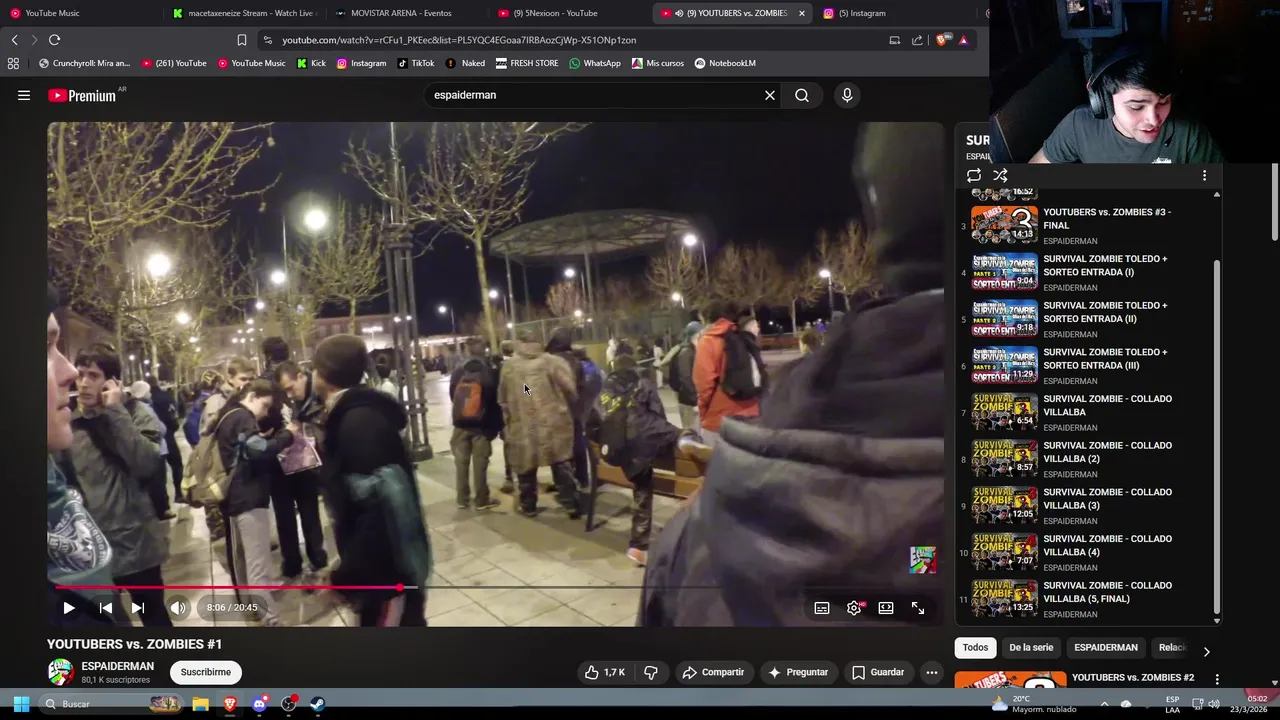Image resolution: width=1280 pixels, height=720 pixels.
Task: Open the playlist options three-dot menu
Action: (x=1204, y=175)
